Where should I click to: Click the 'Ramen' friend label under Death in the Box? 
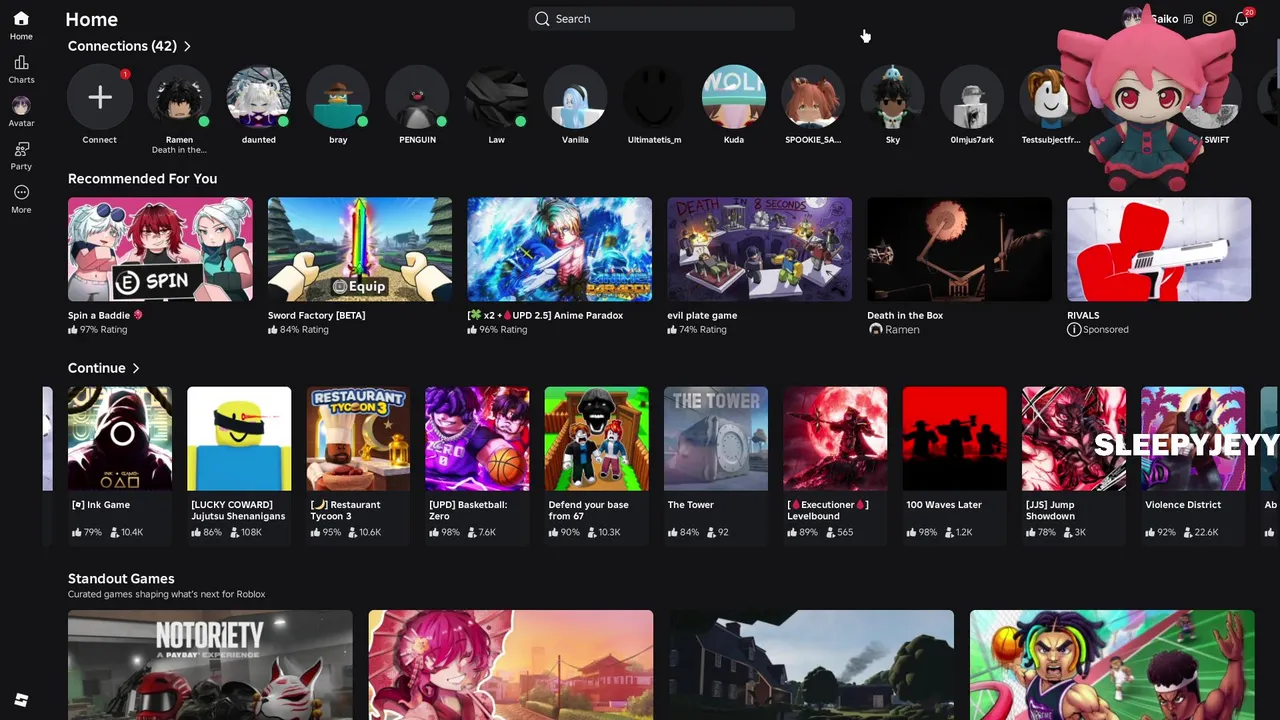click(902, 329)
